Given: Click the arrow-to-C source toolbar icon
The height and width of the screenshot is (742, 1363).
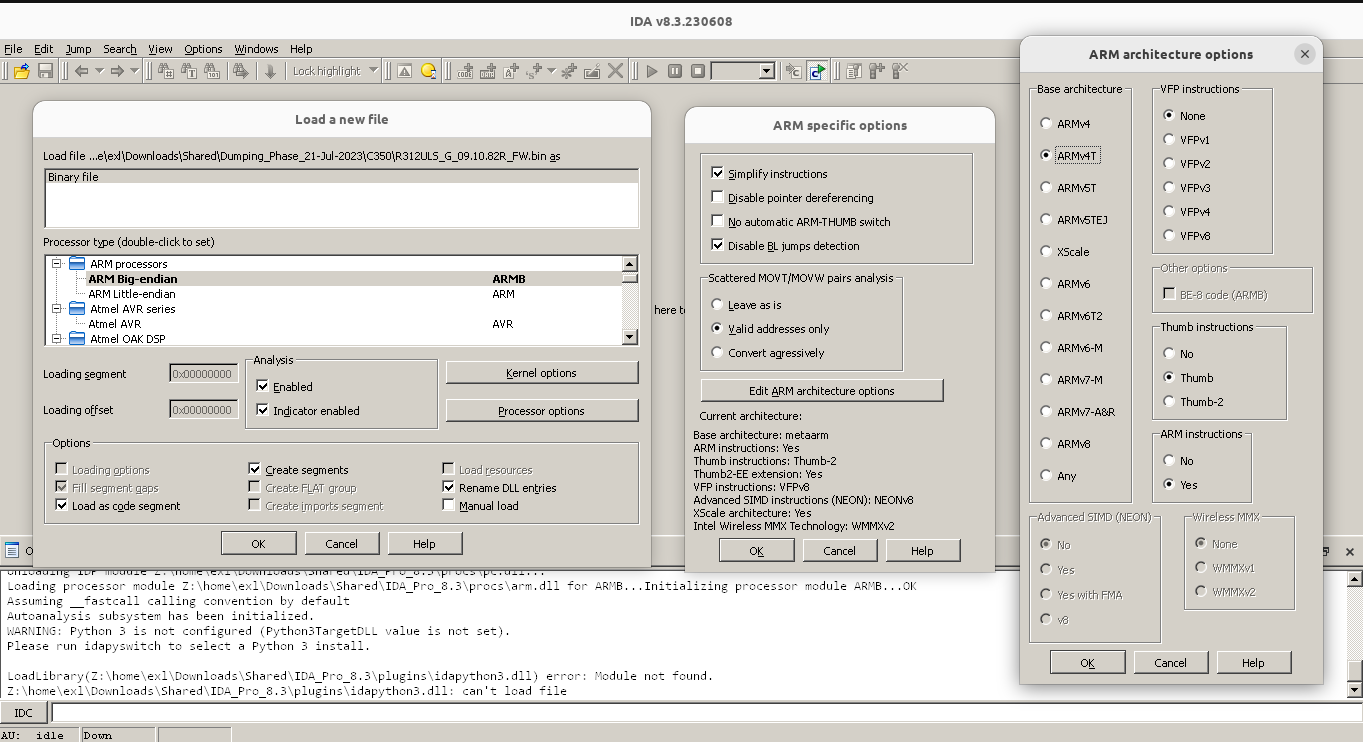Looking at the screenshot, I should point(793,71).
